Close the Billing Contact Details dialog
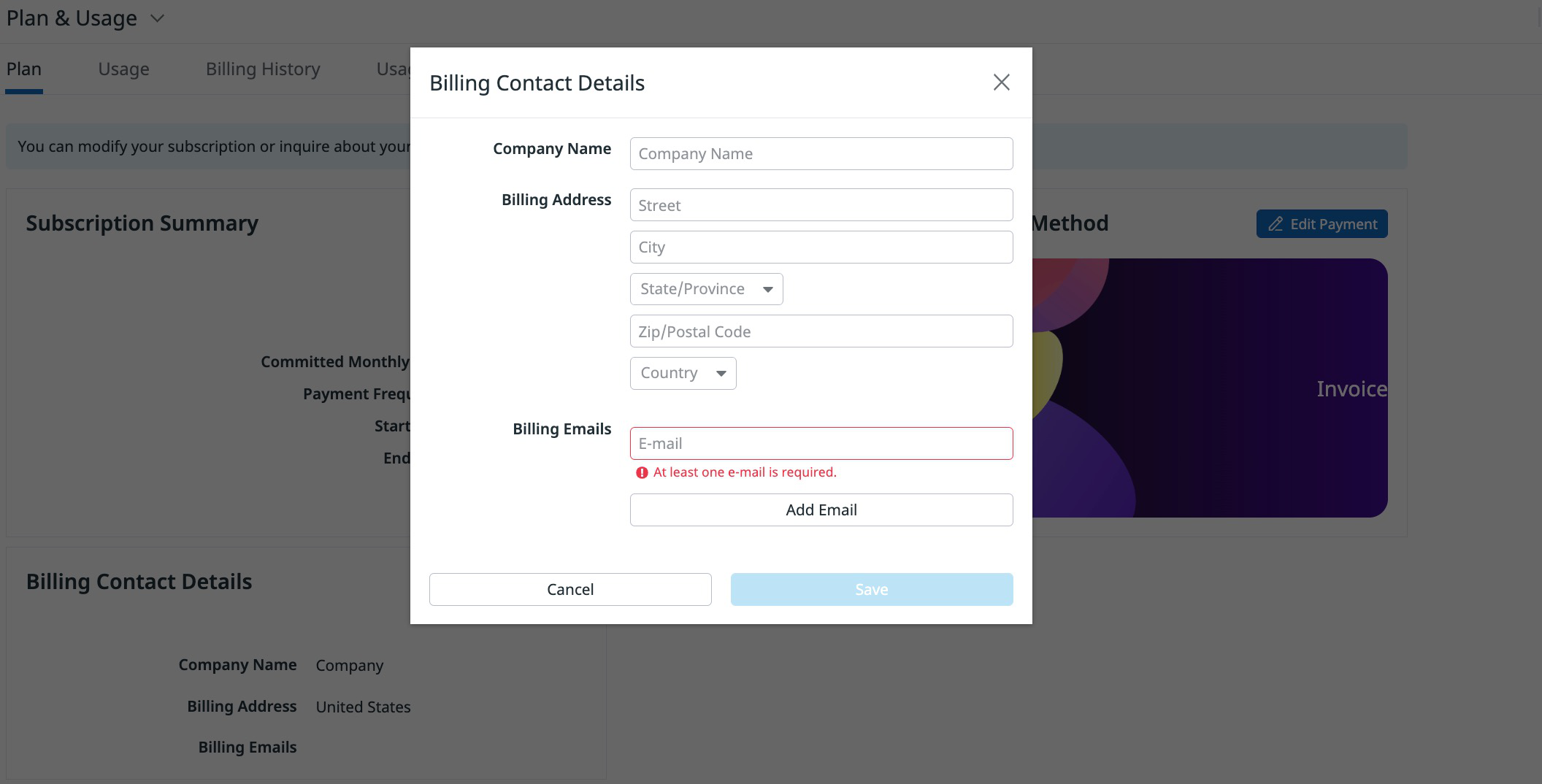Viewport: 1542px width, 784px height. (1001, 82)
